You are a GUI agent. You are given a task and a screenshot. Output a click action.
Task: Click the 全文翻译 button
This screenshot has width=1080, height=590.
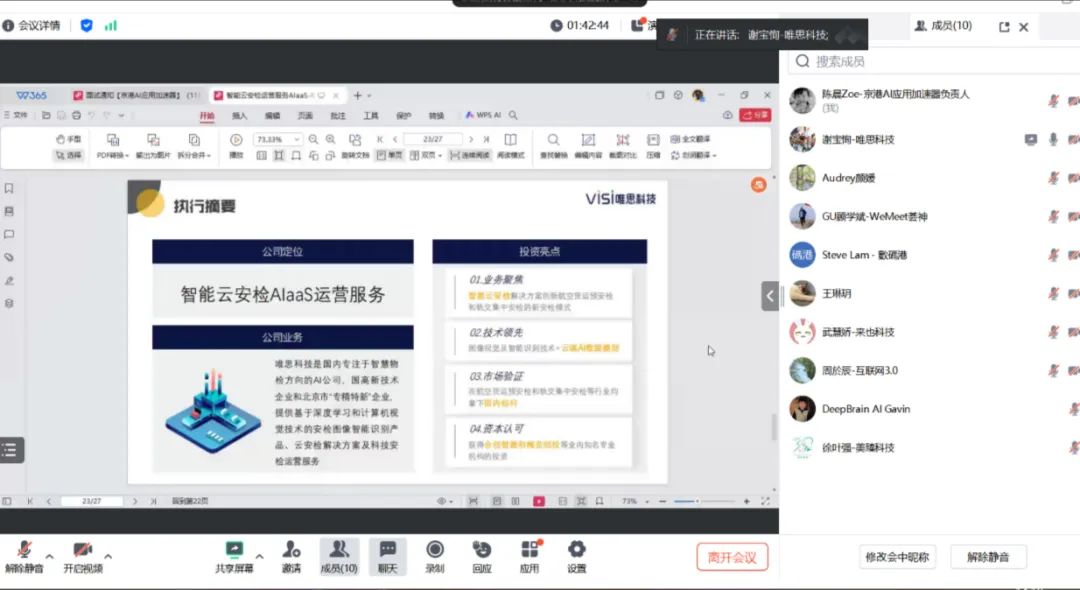[690, 139]
